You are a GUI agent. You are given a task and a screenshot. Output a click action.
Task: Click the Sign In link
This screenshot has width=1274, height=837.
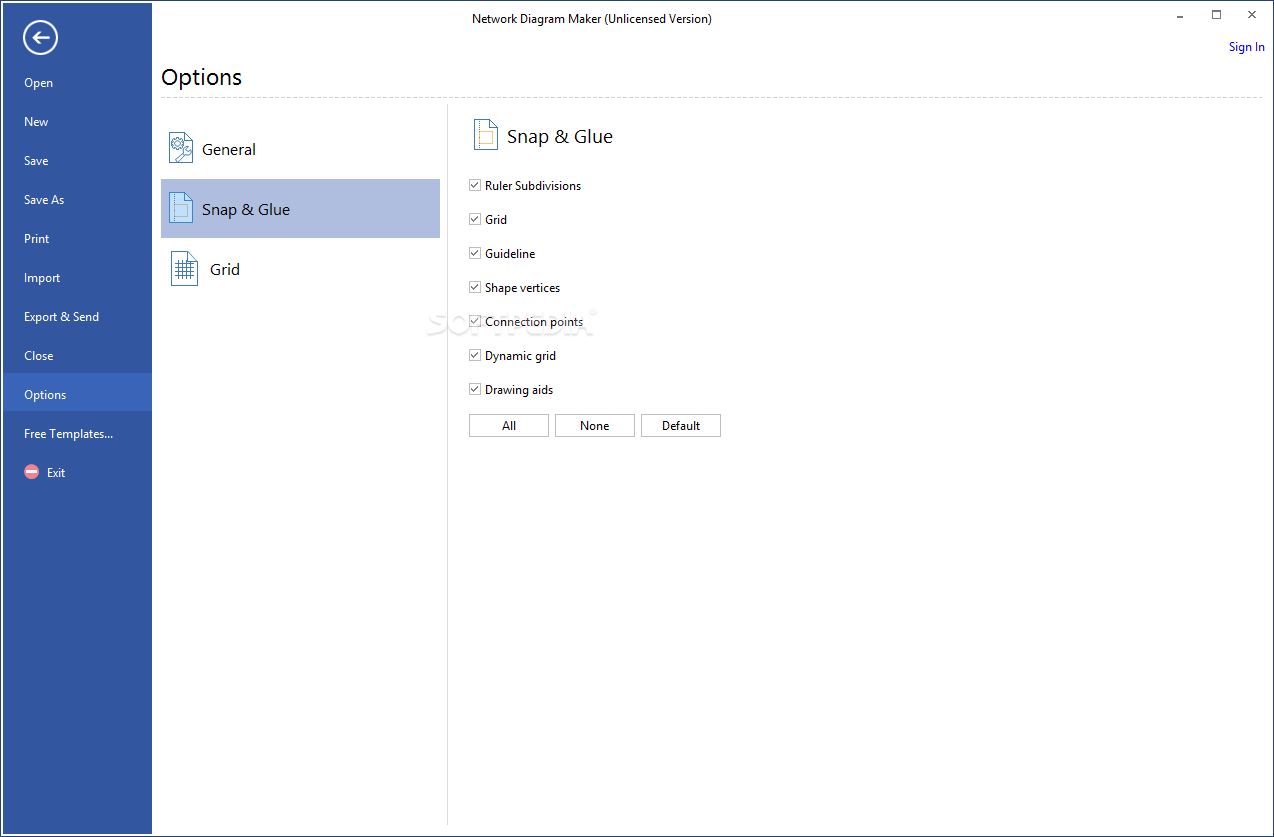pos(1247,47)
